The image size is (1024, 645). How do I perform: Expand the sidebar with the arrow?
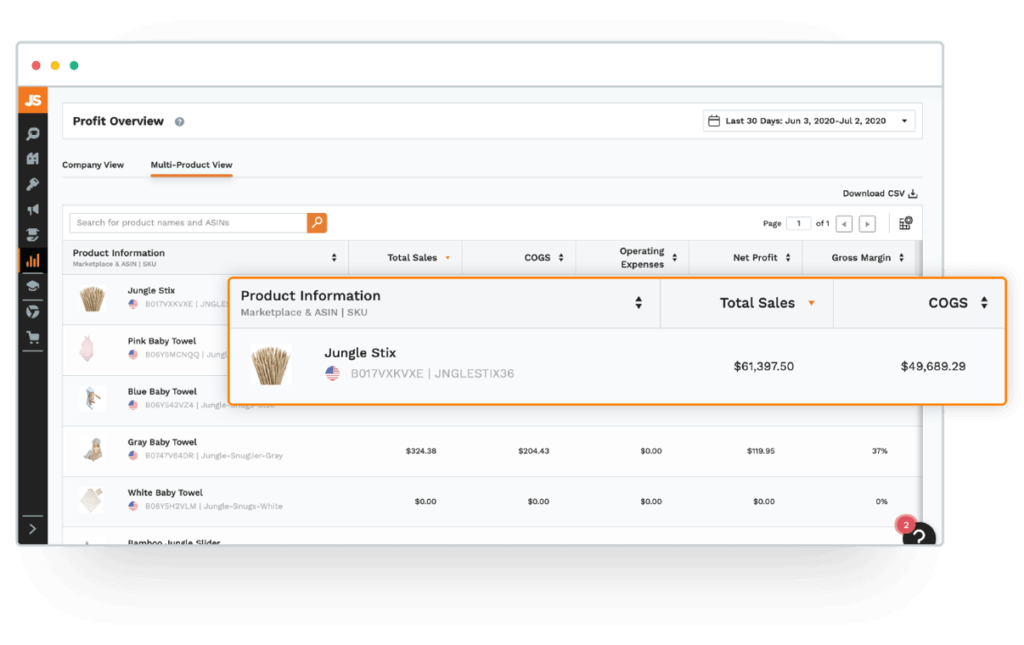tap(33, 529)
